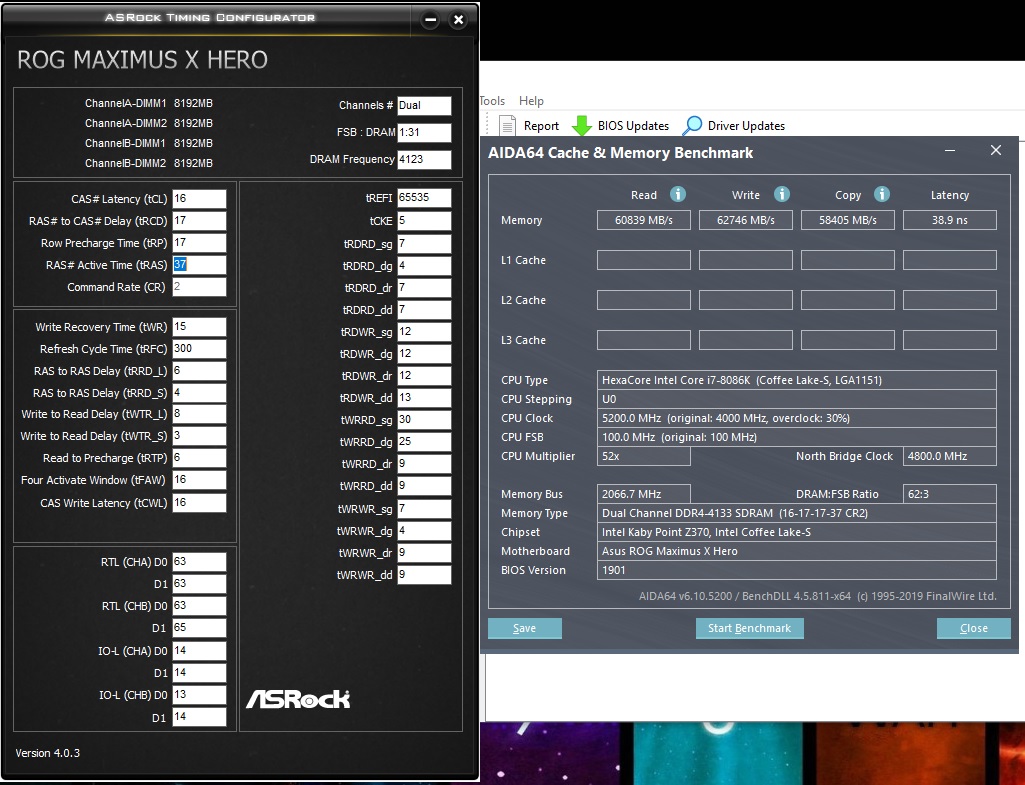1025x785 pixels.
Task: Click the RAS# to CAS# Delay (tRCD) field
Action: coord(199,221)
